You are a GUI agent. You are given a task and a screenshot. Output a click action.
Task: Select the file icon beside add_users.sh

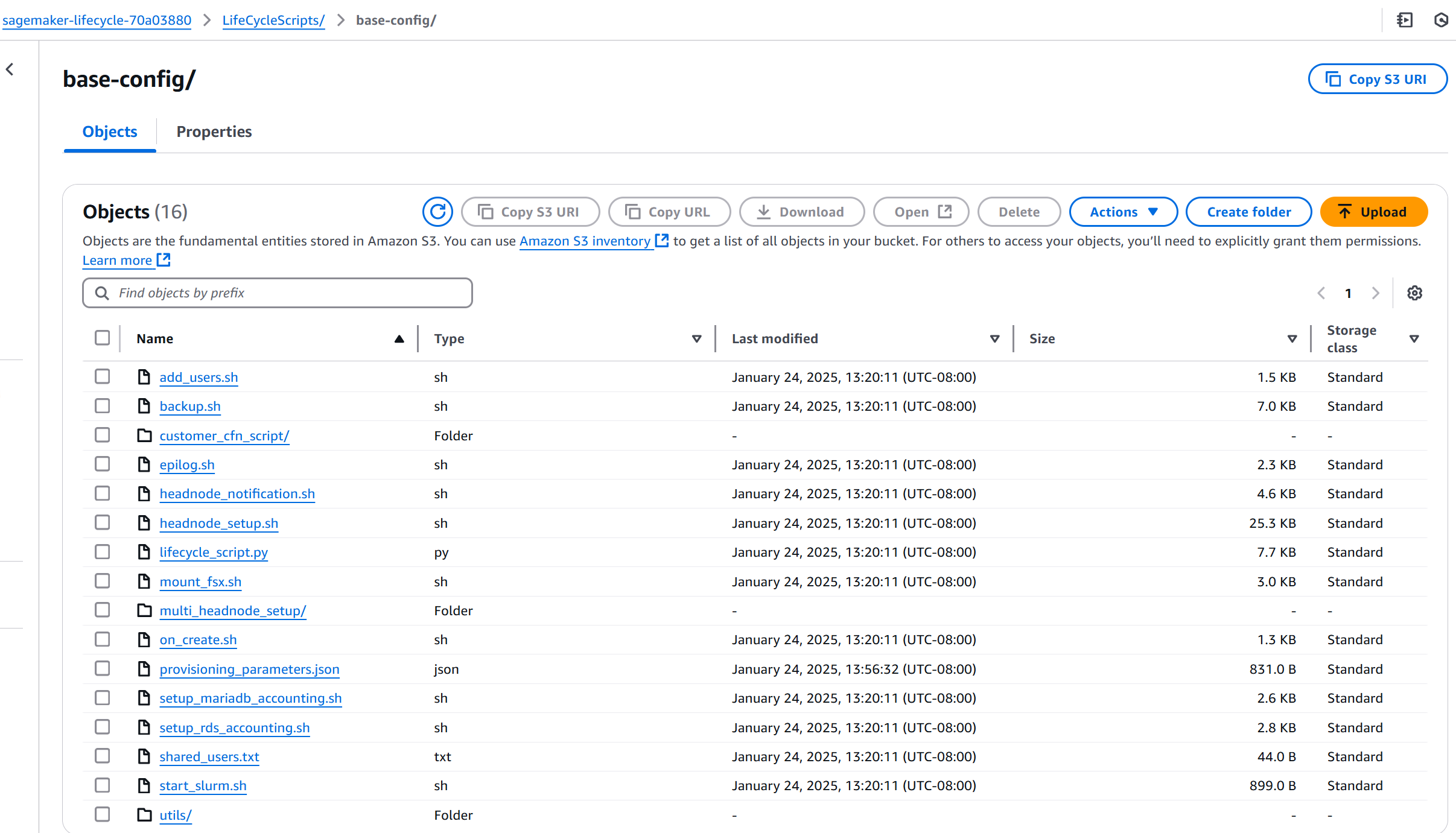click(x=144, y=376)
